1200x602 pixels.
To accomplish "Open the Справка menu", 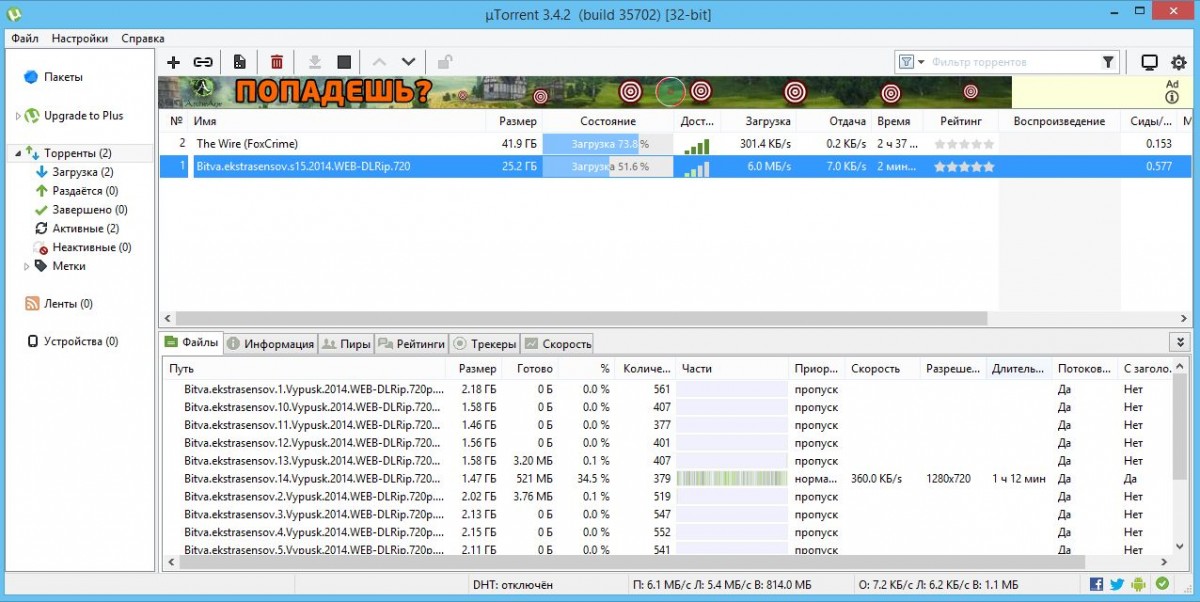I will pyautogui.click(x=143, y=38).
